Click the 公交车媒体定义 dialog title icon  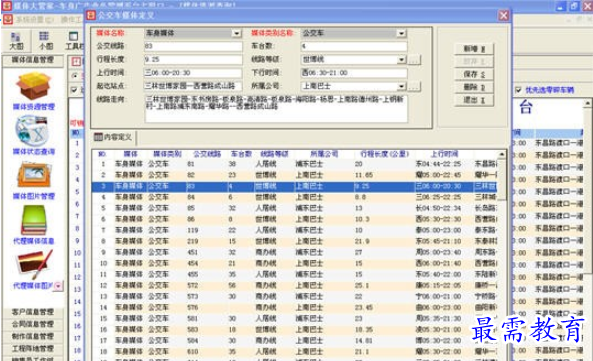pos(91,15)
